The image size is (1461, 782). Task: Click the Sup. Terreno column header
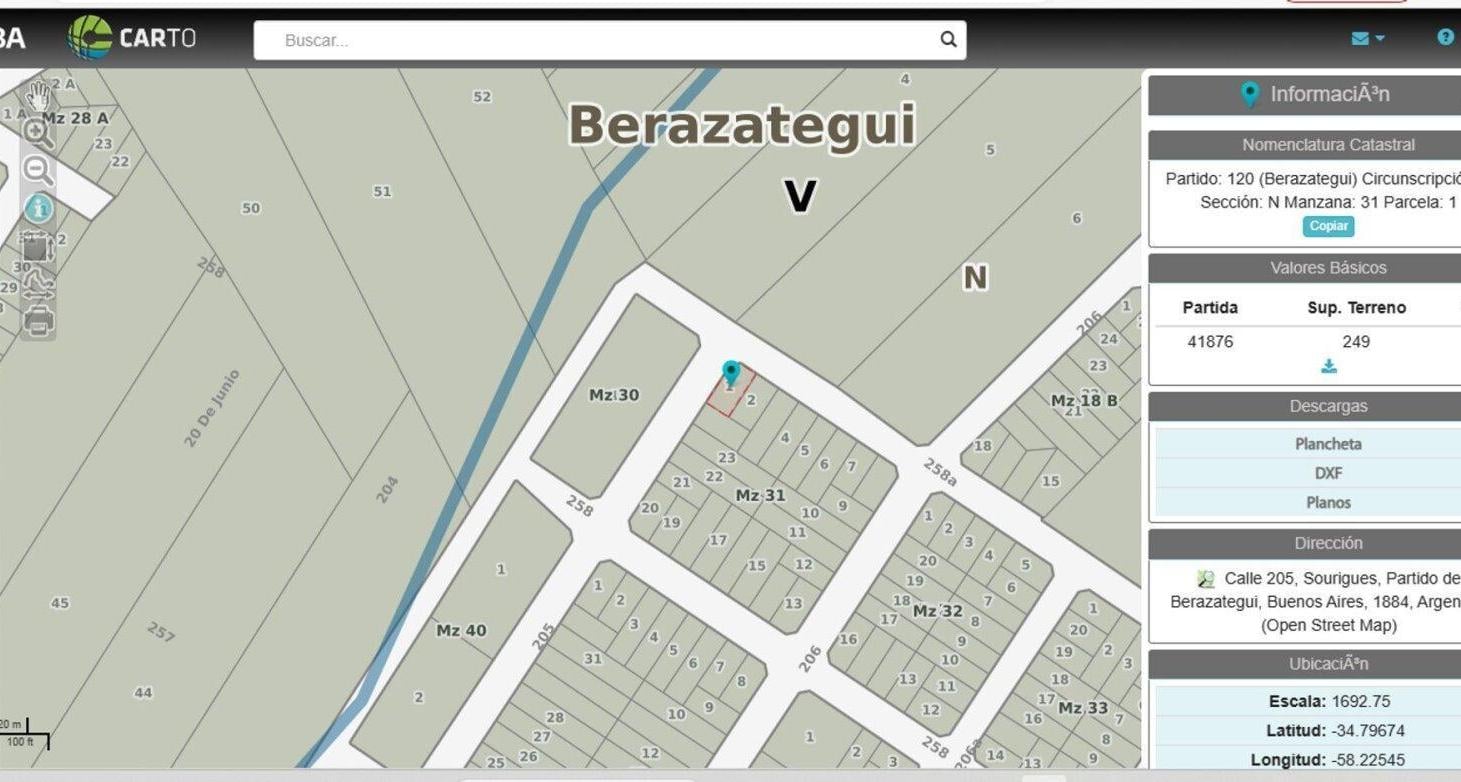point(1356,307)
